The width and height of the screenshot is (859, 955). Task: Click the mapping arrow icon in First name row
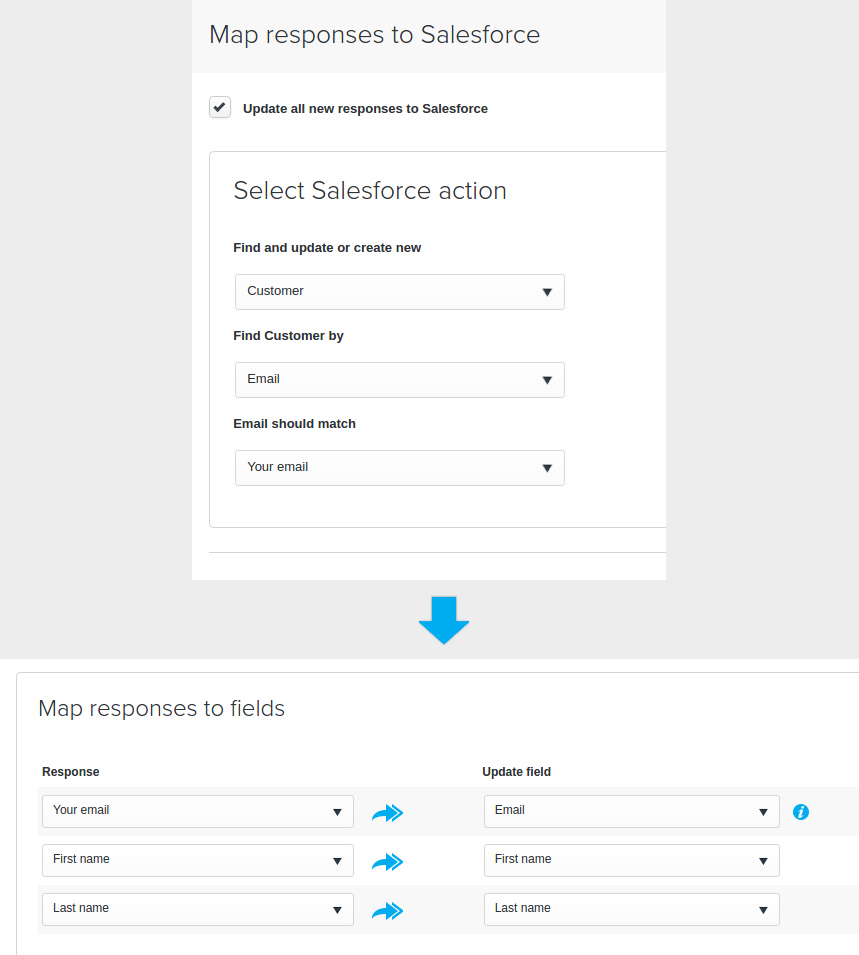(x=387, y=861)
